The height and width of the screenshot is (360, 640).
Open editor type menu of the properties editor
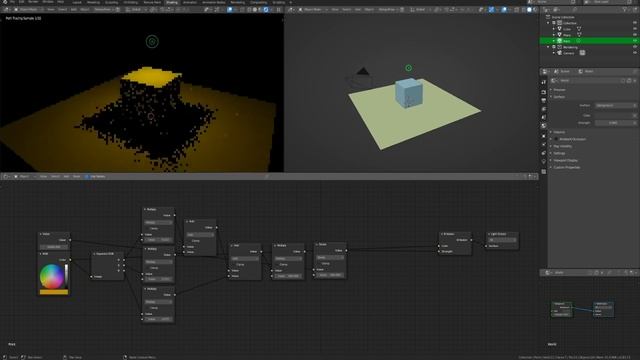pos(545,71)
